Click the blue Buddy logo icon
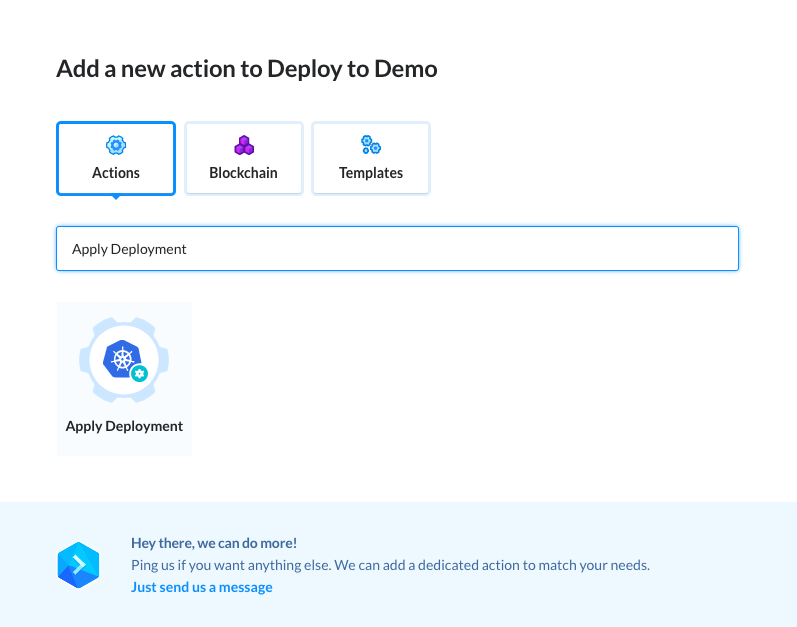Image resolution: width=797 pixels, height=627 pixels. [78, 565]
